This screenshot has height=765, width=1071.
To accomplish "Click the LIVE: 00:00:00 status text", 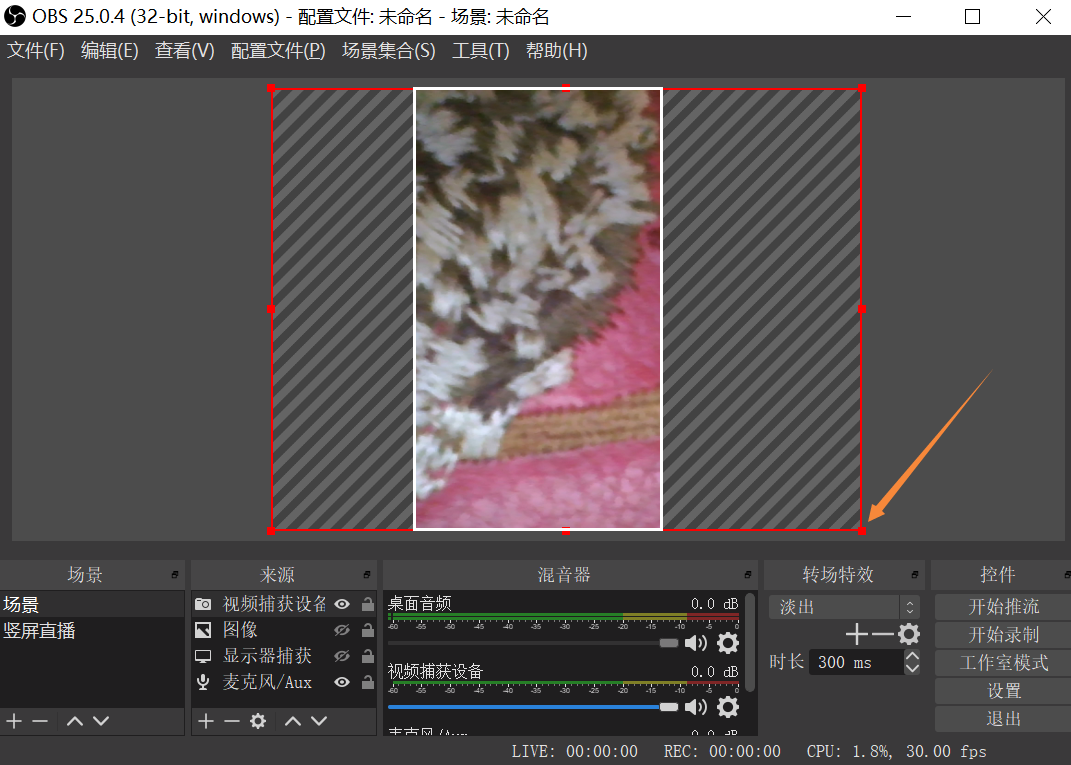I will point(574,751).
